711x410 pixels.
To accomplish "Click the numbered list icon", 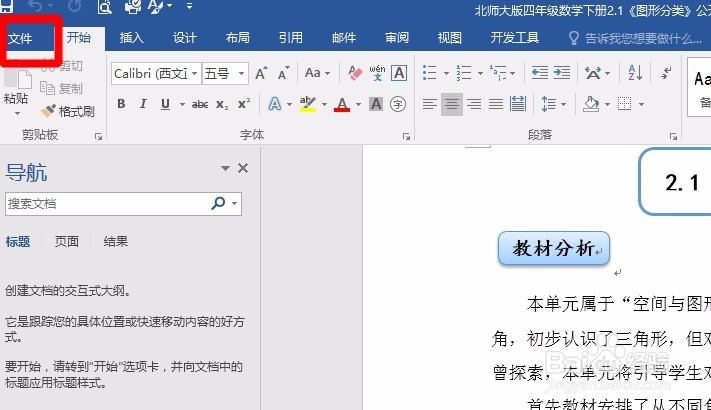I will pos(463,73).
